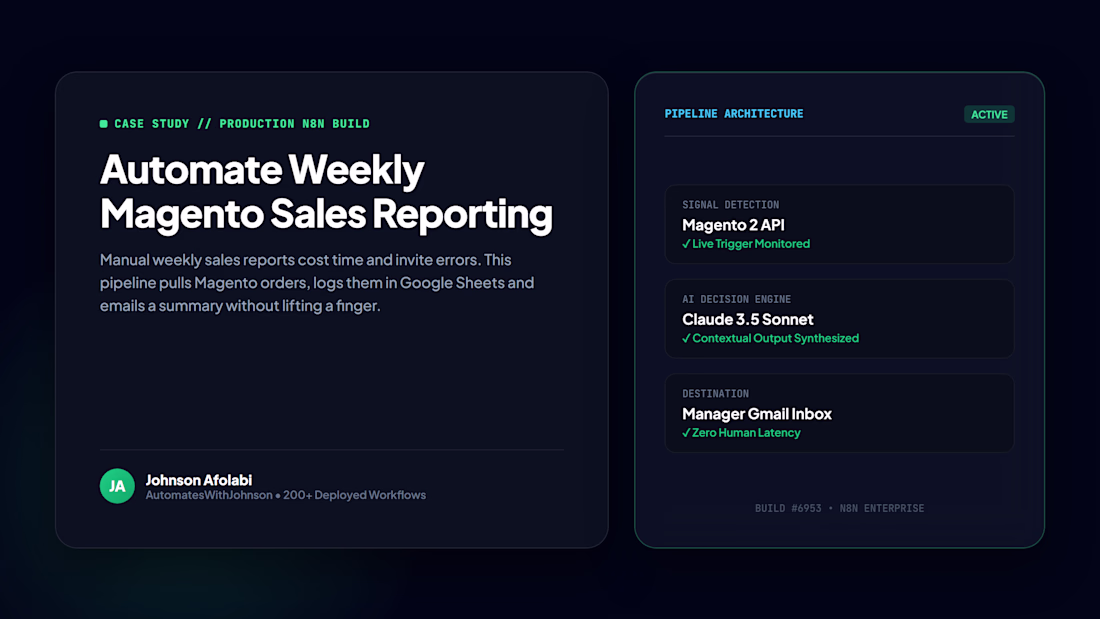Click the 'AI DECISION ENGINE' label
This screenshot has height=619, width=1100.
737,299
